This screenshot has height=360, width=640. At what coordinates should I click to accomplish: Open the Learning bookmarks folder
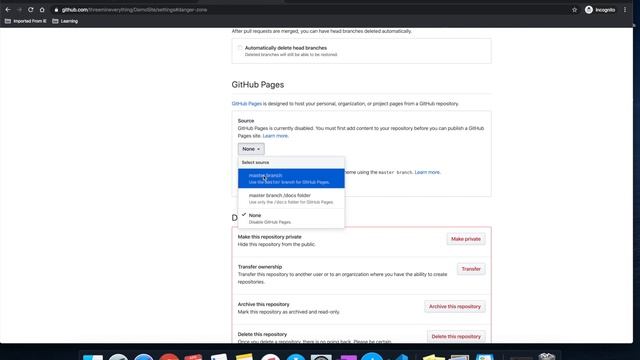tap(65, 21)
